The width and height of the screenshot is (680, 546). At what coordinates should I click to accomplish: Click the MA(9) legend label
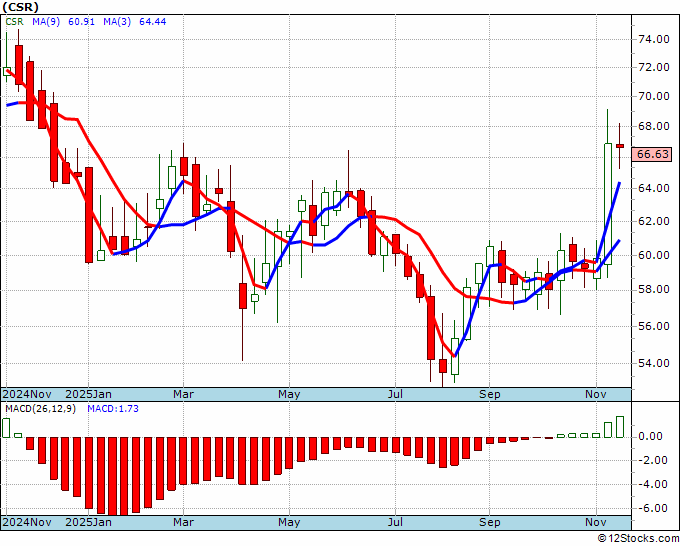pos(46,21)
